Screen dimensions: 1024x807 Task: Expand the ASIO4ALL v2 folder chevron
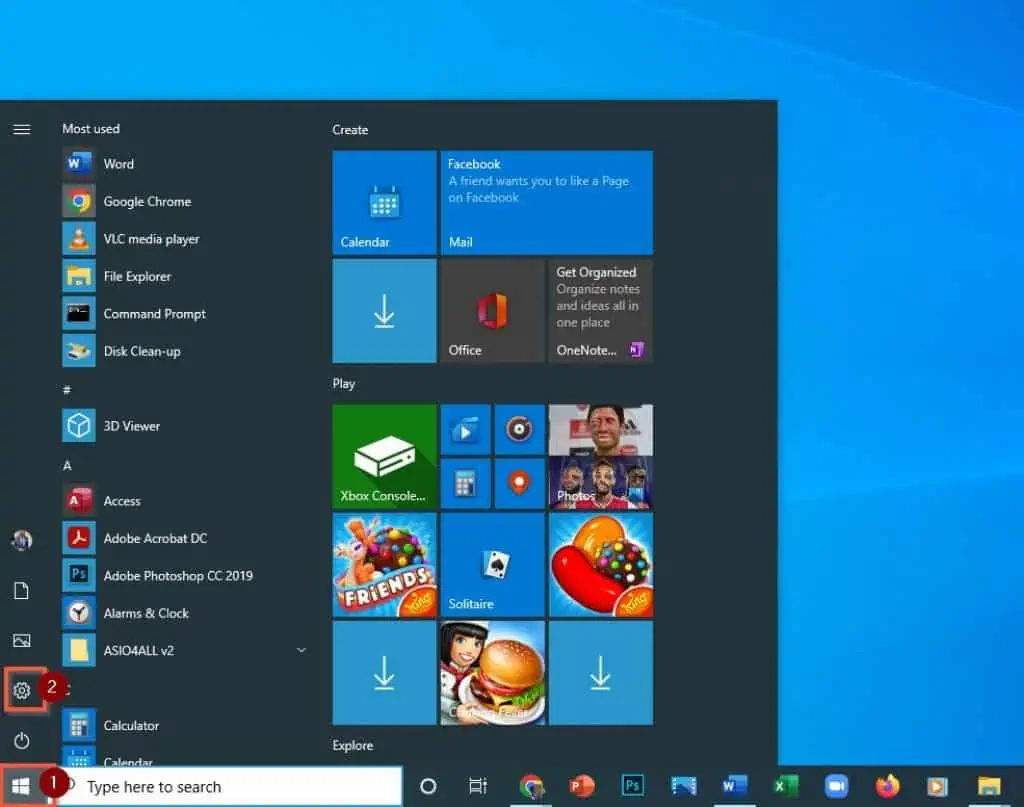(x=301, y=650)
